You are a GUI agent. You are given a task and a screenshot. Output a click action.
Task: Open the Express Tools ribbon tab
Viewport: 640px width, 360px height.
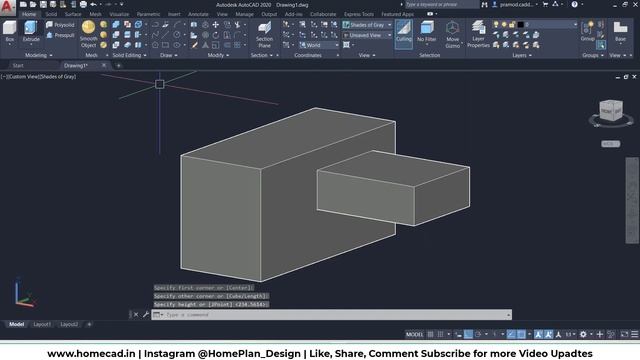click(359, 14)
